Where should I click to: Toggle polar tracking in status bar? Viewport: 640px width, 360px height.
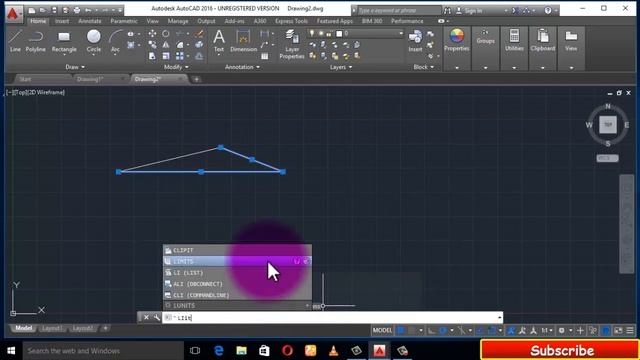tap(443, 330)
